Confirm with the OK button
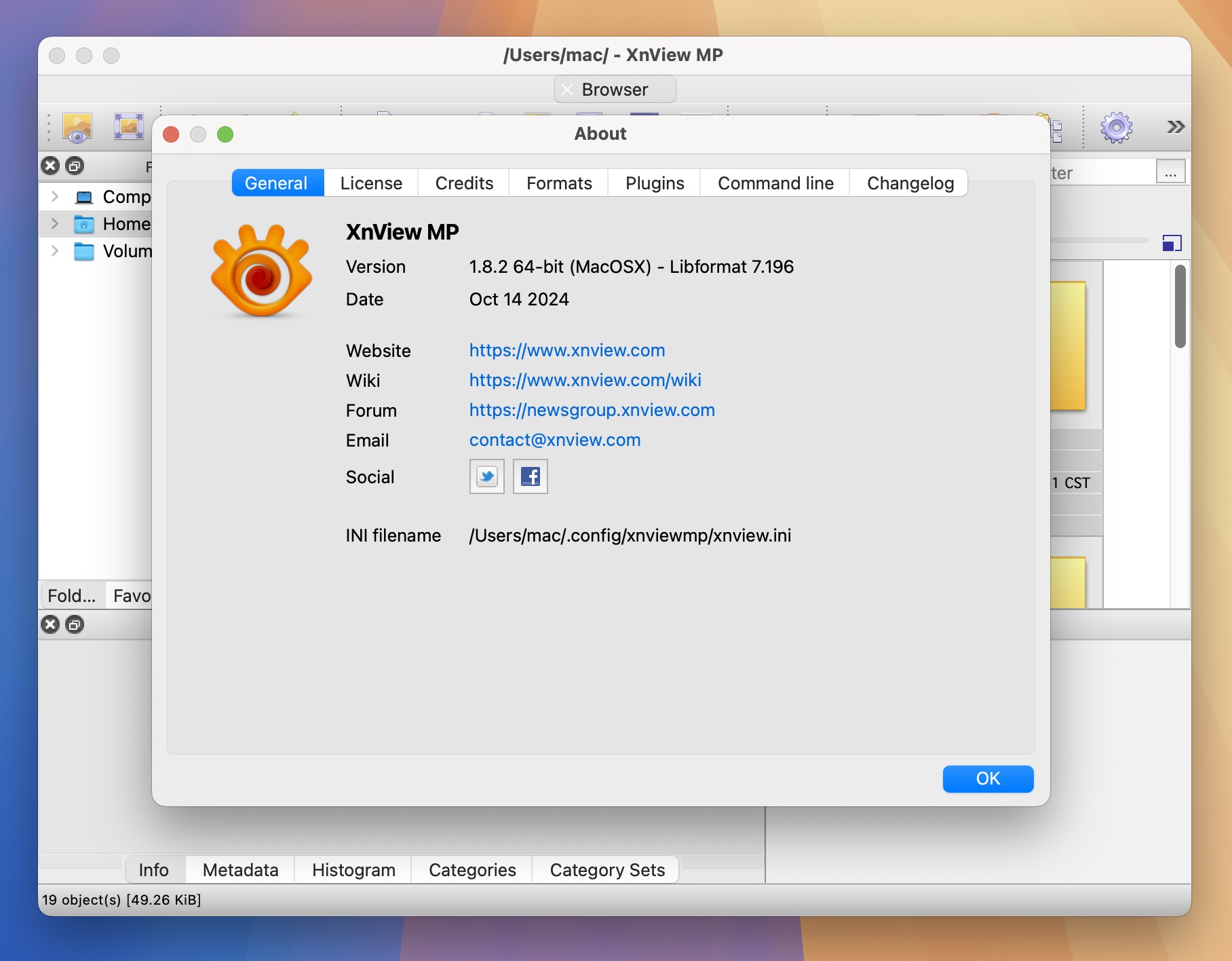Image resolution: width=1232 pixels, height=961 pixels. 988,778
